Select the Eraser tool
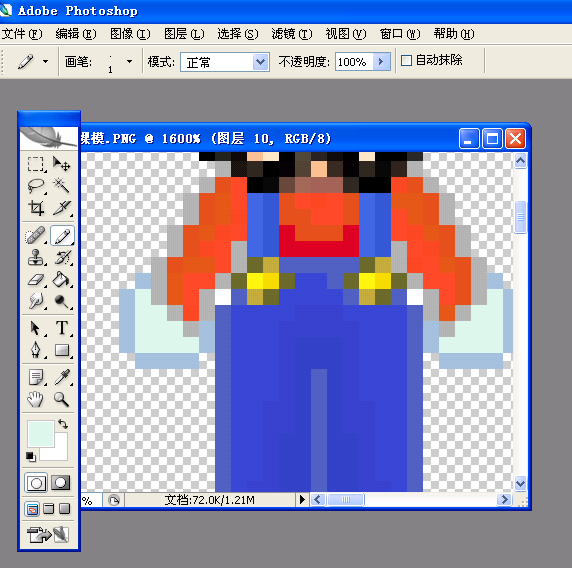The height and width of the screenshot is (568, 572). point(36,280)
